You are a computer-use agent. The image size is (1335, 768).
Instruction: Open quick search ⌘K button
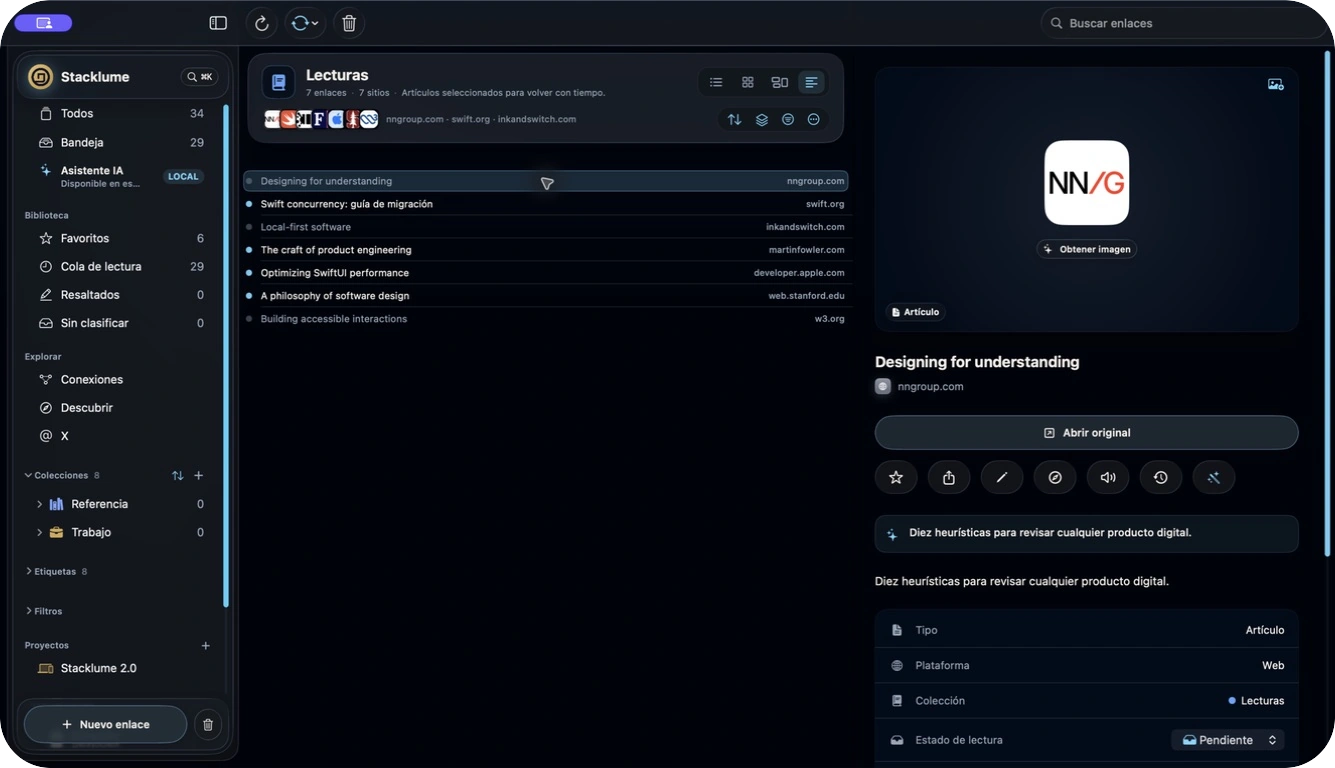(199, 77)
